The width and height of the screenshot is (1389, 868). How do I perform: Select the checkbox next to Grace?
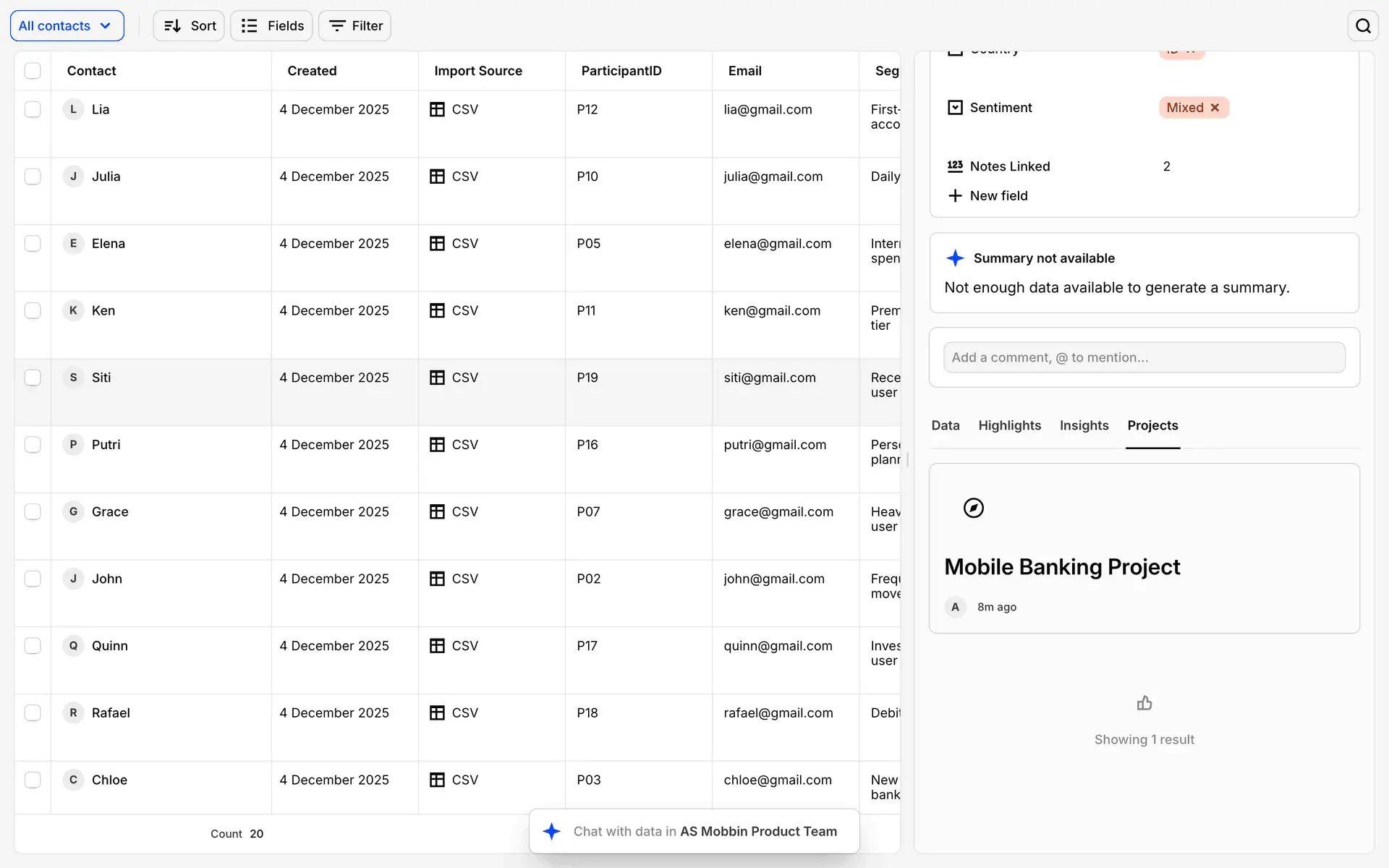click(33, 511)
